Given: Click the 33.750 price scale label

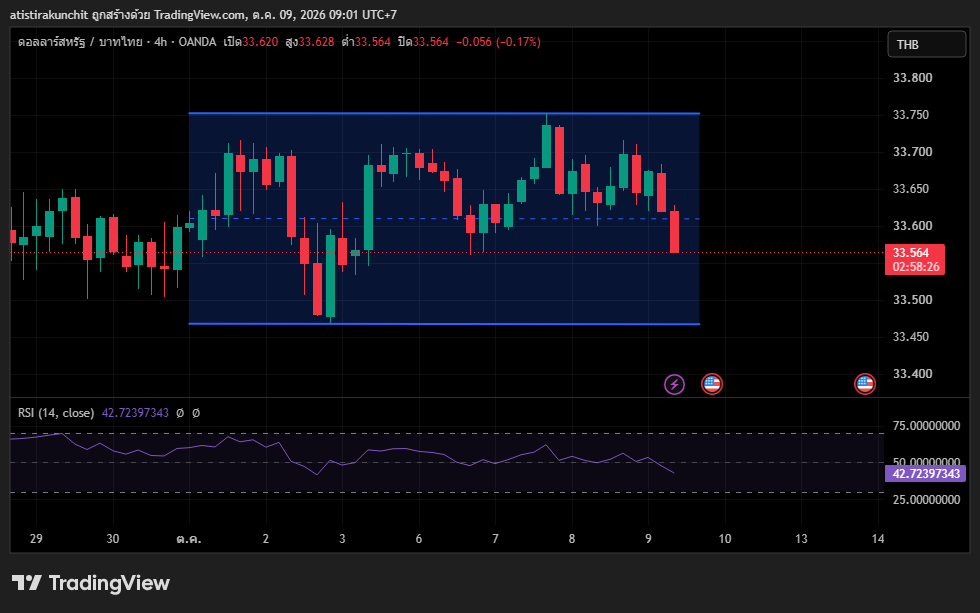Looking at the screenshot, I should [x=911, y=114].
